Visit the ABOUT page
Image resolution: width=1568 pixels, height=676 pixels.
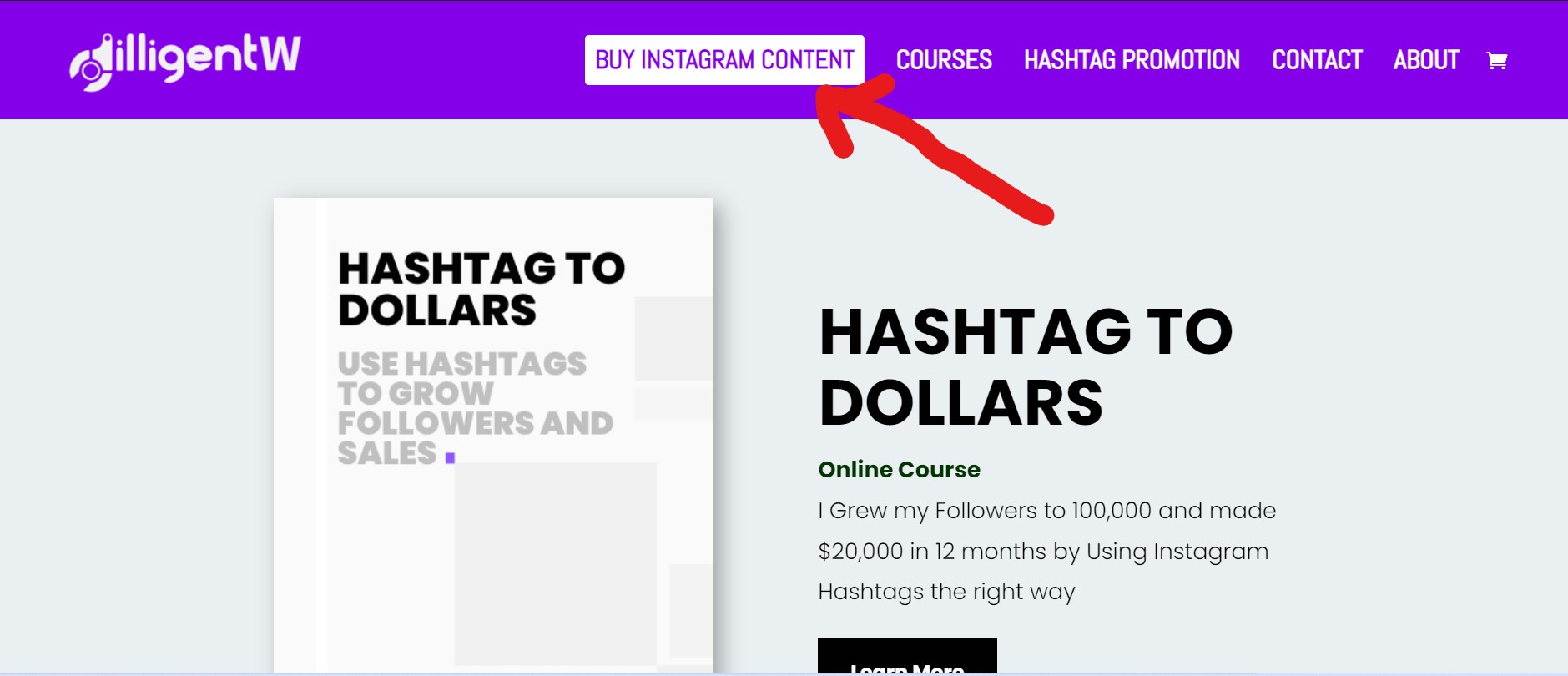click(x=1426, y=59)
